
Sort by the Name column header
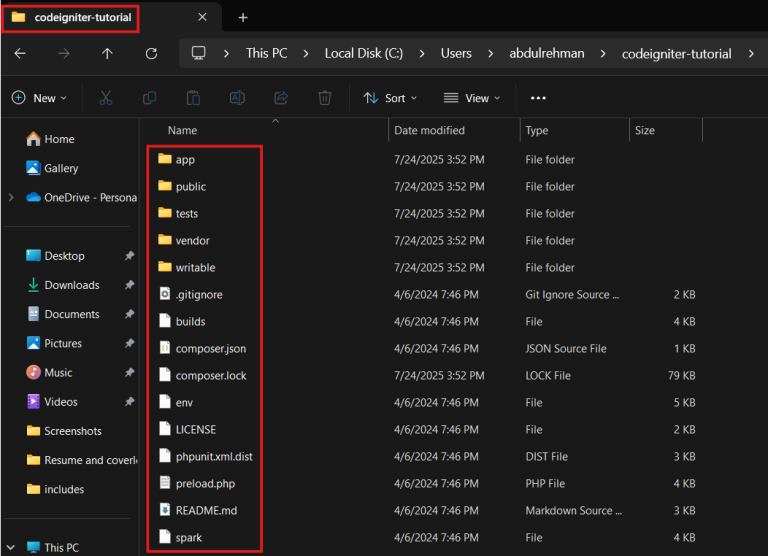182,130
